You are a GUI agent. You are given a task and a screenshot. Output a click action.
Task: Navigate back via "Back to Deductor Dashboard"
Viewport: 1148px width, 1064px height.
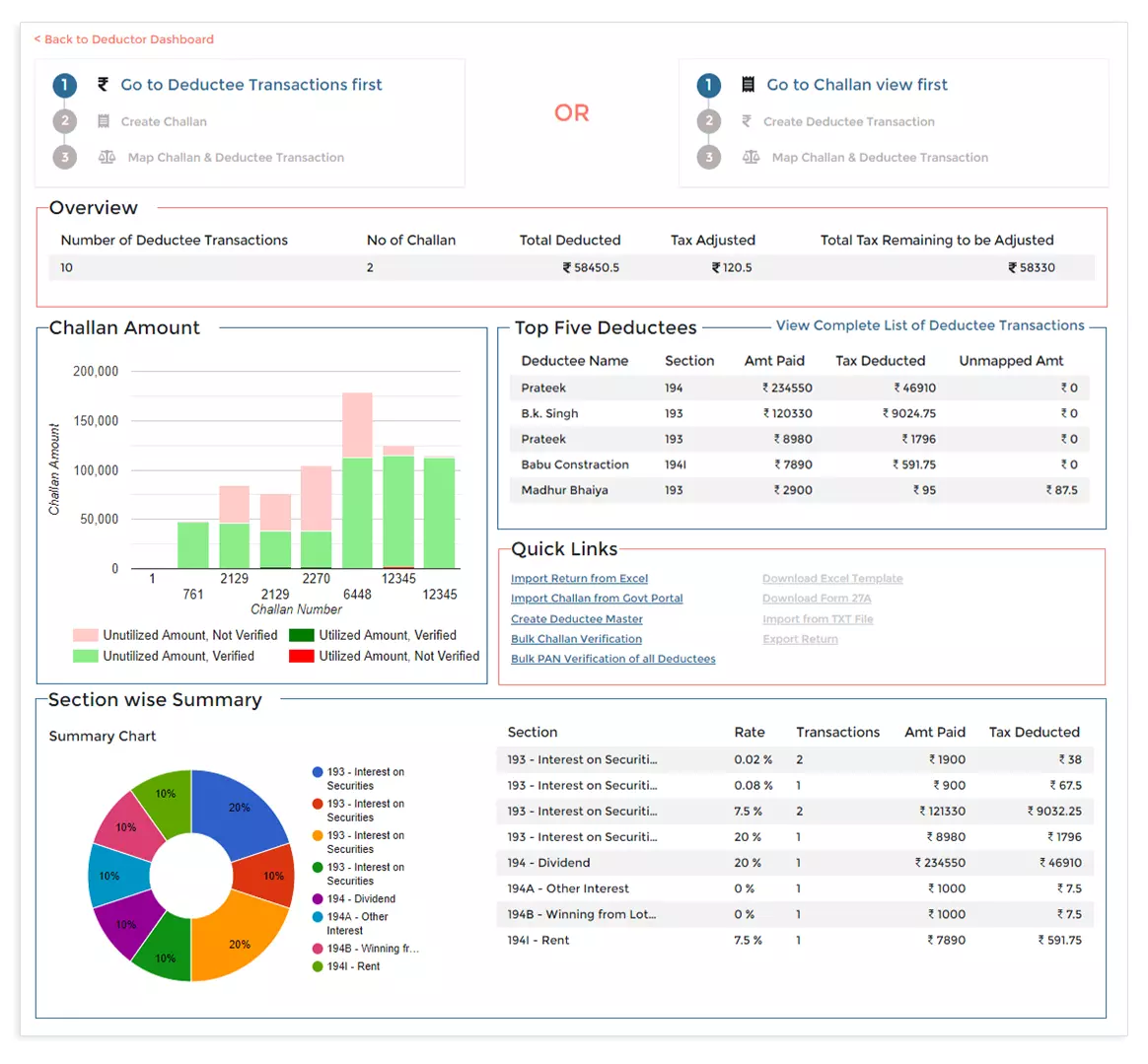tap(123, 39)
